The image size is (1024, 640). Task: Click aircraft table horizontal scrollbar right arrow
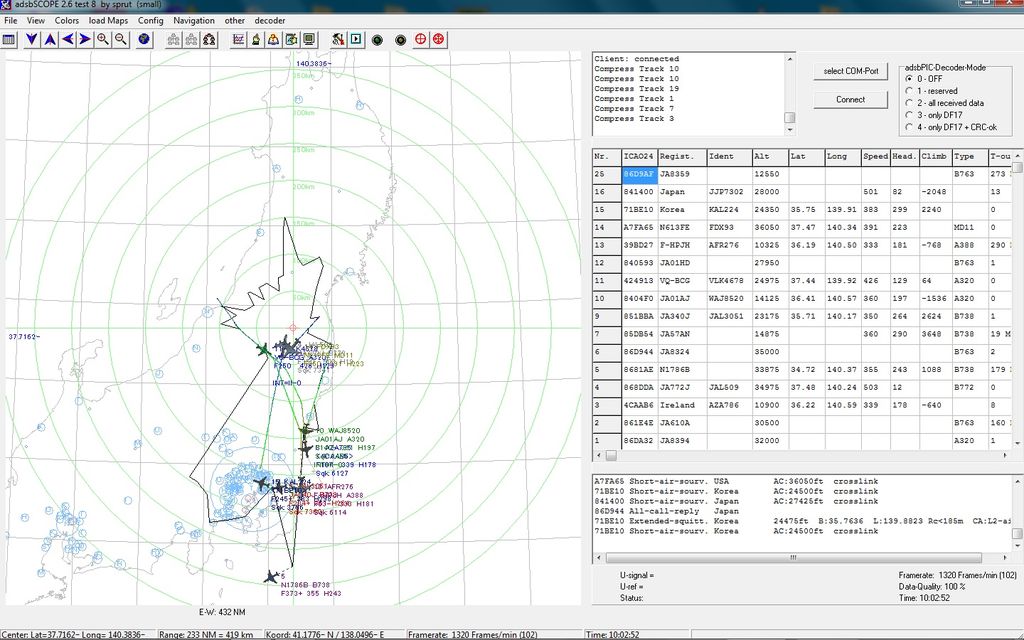(x=1006, y=455)
